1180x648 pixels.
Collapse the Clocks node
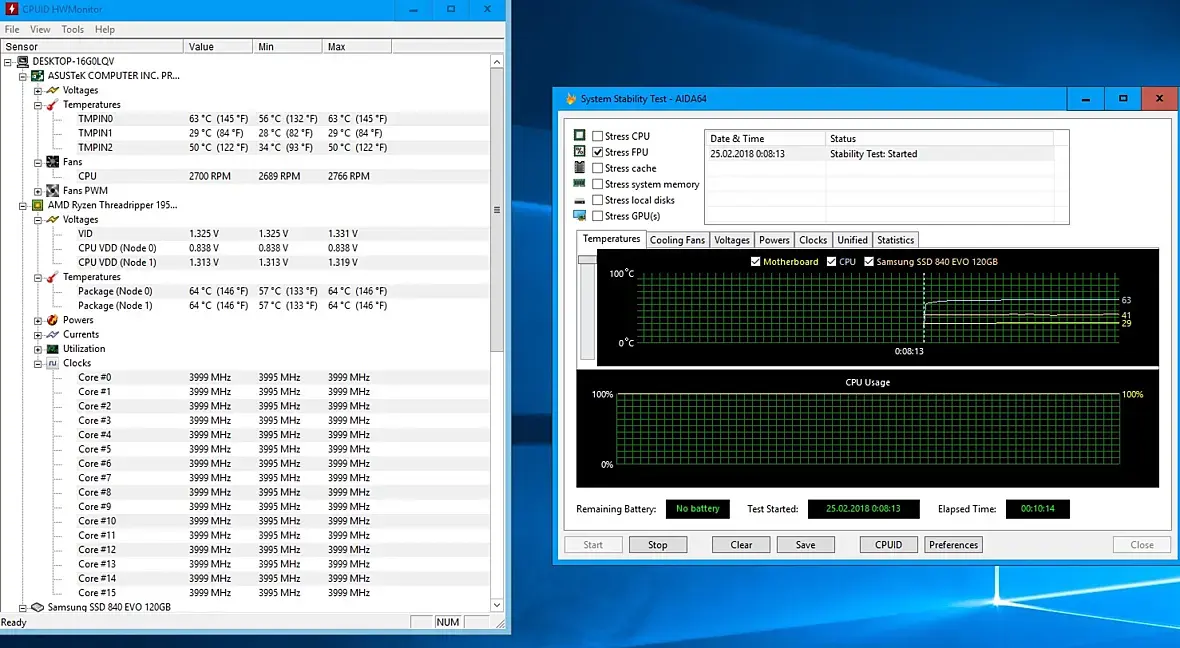[38, 363]
